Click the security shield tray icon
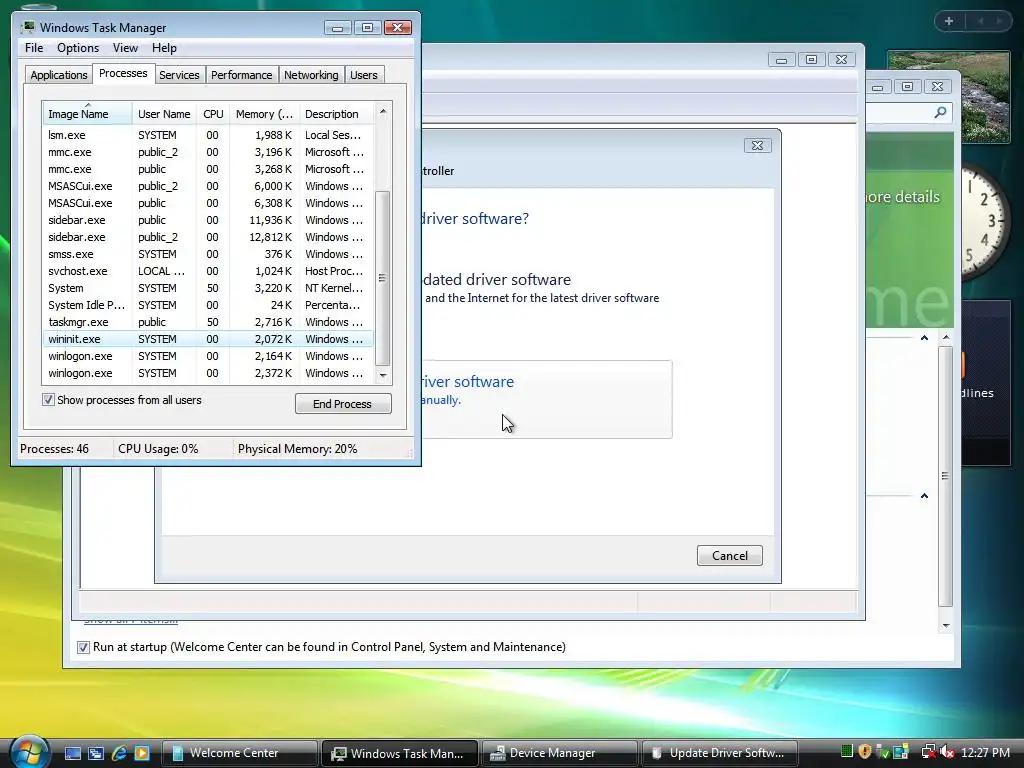The height and width of the screenshot is (768, 1024). tap(865, 752)
